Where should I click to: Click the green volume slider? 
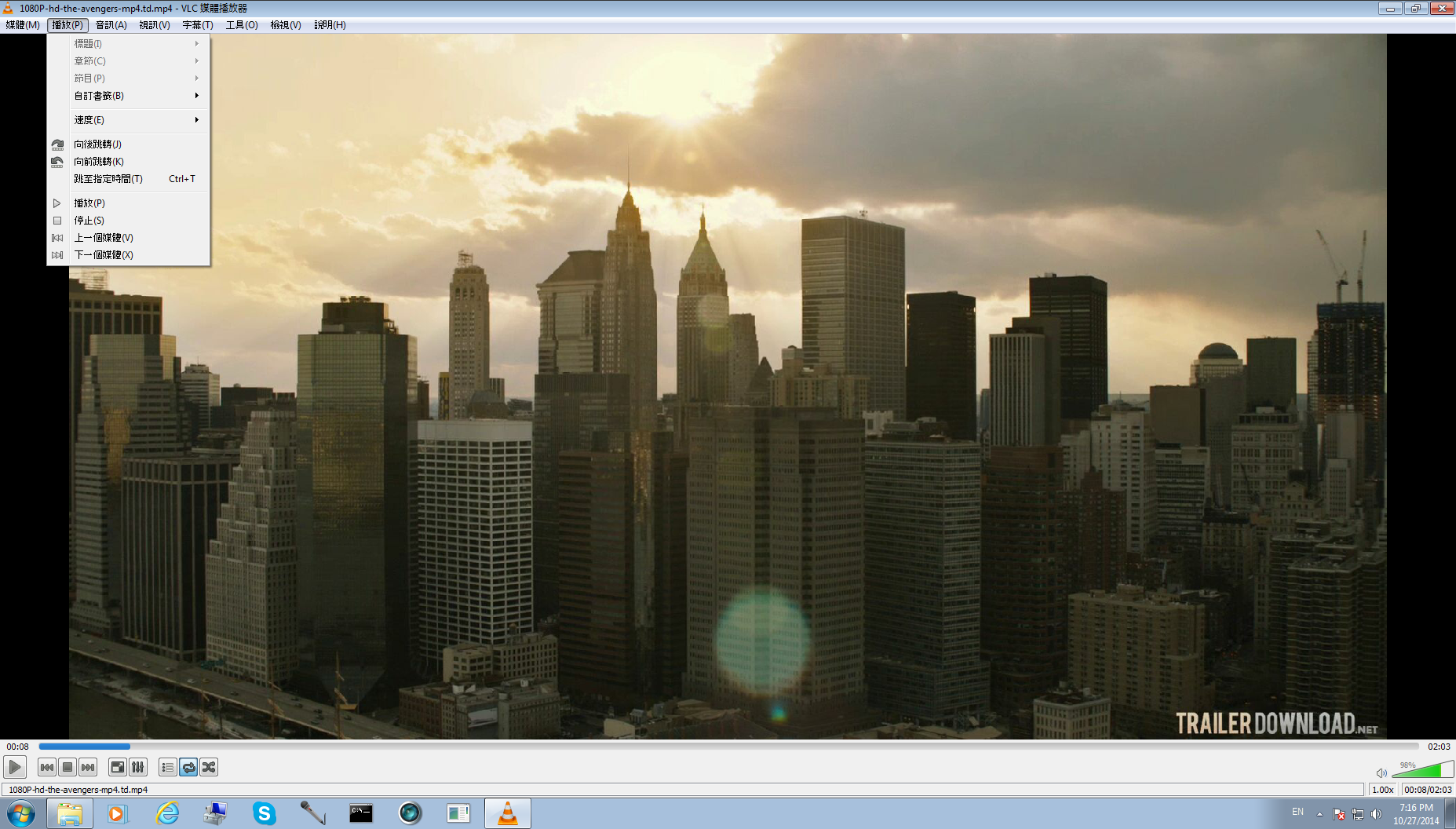click(1422, 771)
